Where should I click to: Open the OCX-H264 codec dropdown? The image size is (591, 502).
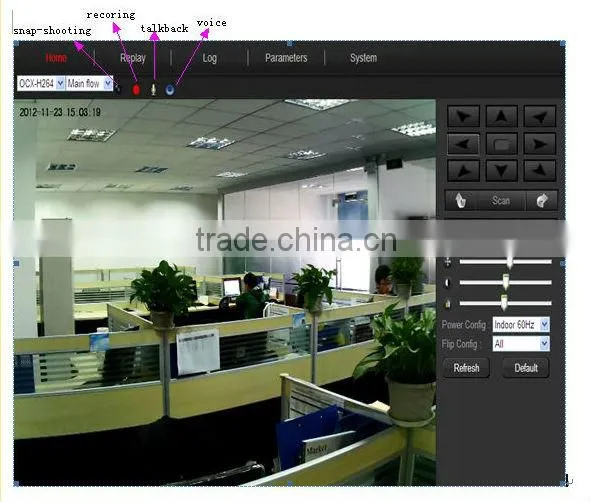coord(41,83)
